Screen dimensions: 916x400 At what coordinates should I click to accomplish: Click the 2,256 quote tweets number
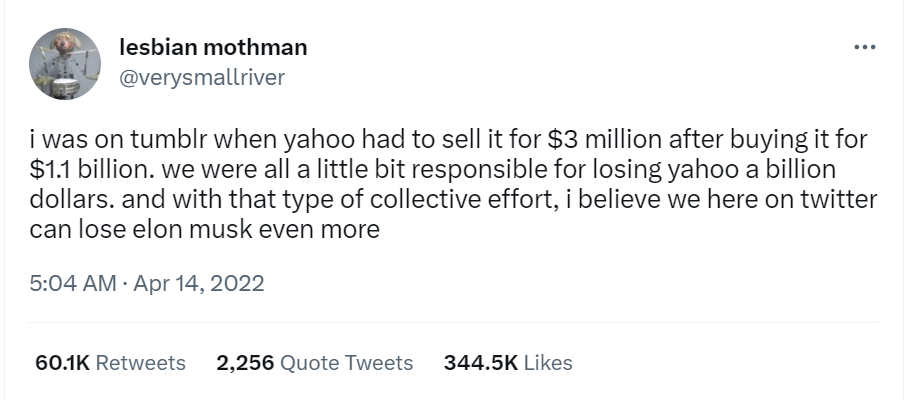(x=245, y=362)
